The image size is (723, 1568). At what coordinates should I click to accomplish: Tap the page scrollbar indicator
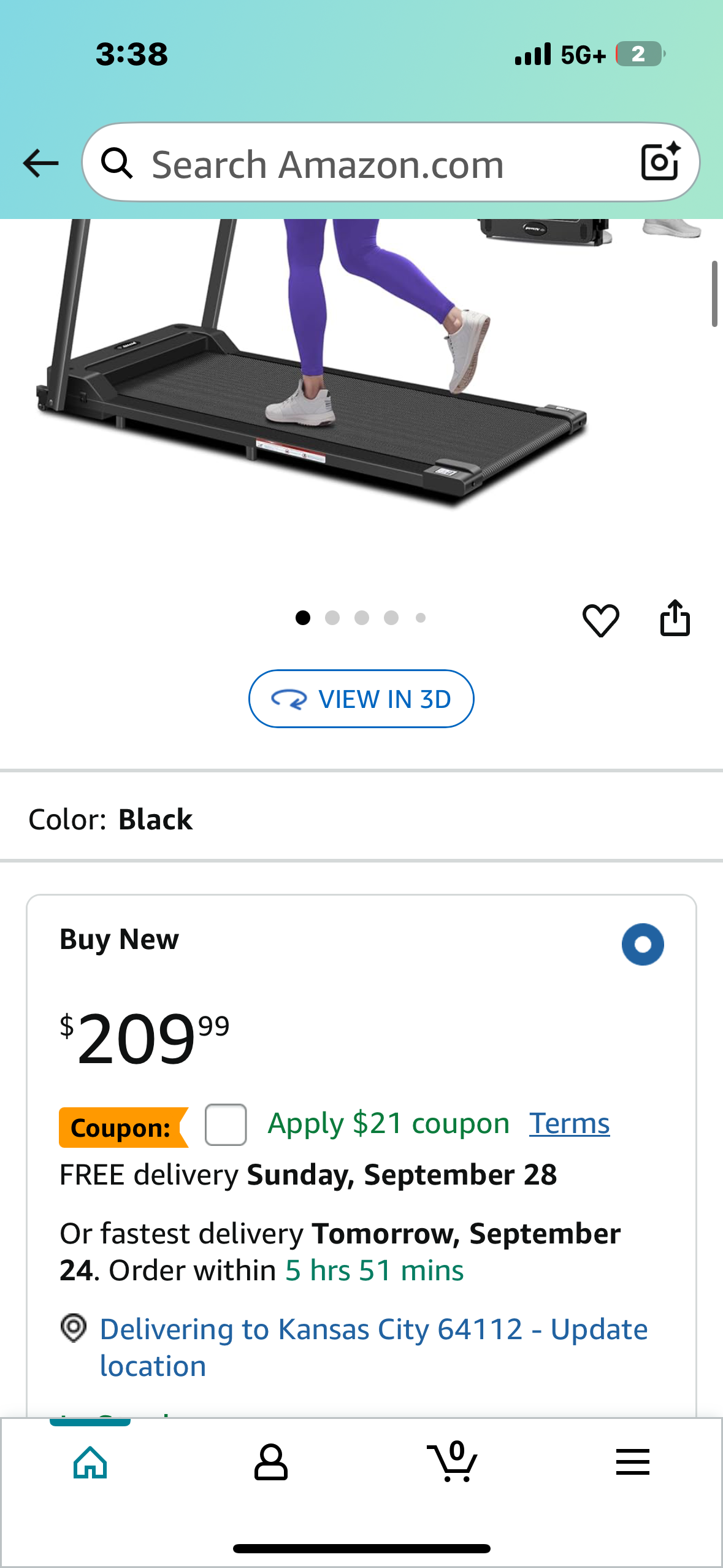tap(714, 294)
